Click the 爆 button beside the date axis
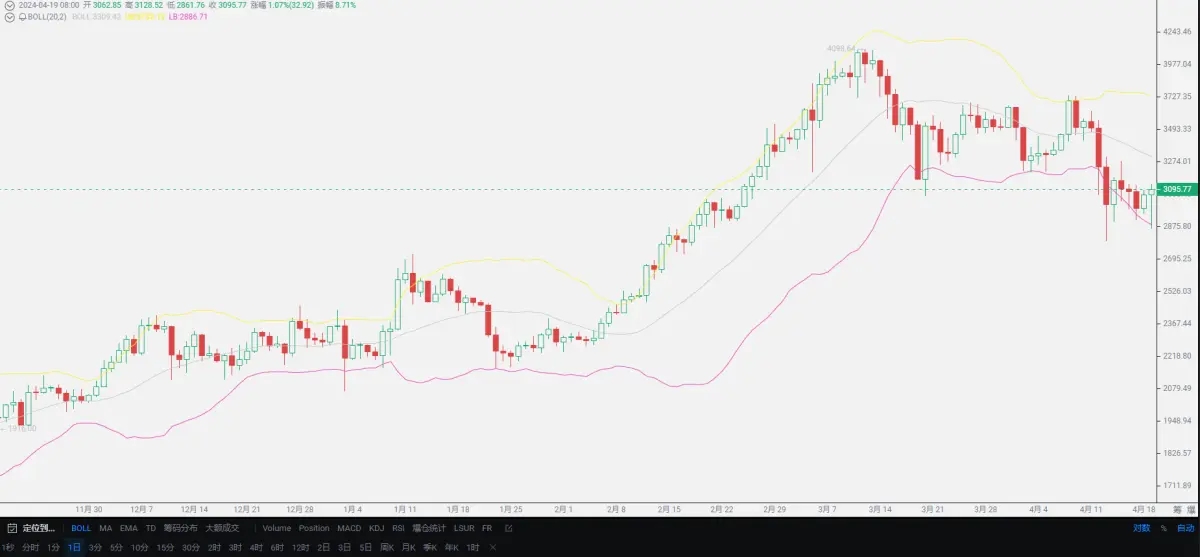This screenshot has width=1200, height=557. pyautogui.click(x=1190, y=509)
